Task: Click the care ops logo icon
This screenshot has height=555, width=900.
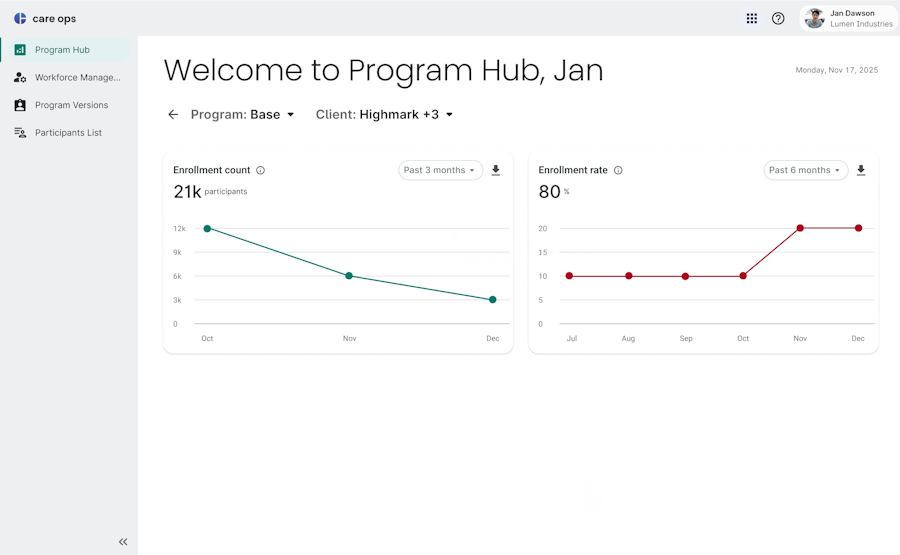Action: coord(20,18)
